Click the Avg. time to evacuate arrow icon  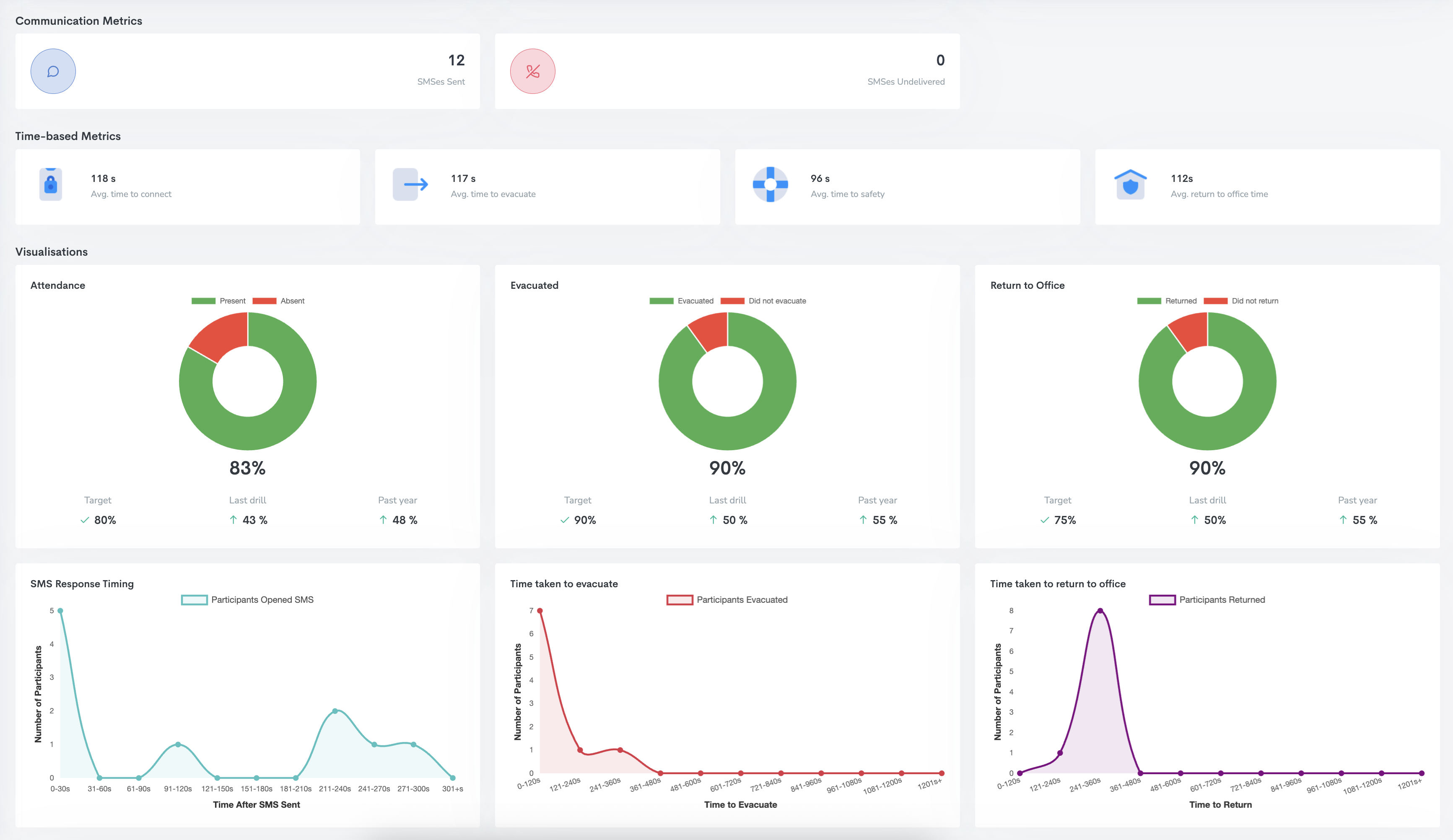[410, 184]
